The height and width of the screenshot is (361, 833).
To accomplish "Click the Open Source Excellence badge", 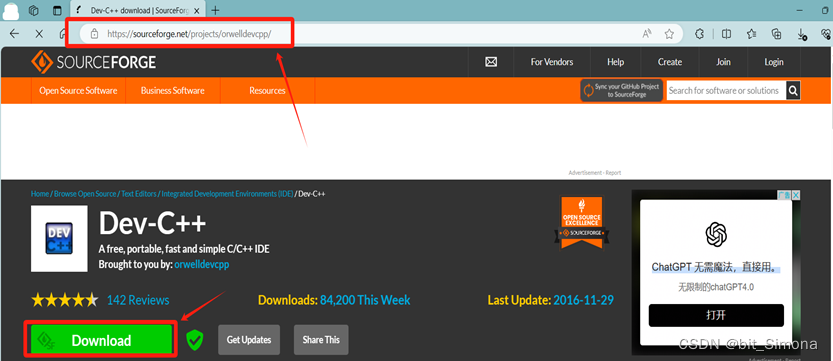I will click(582, 223).
